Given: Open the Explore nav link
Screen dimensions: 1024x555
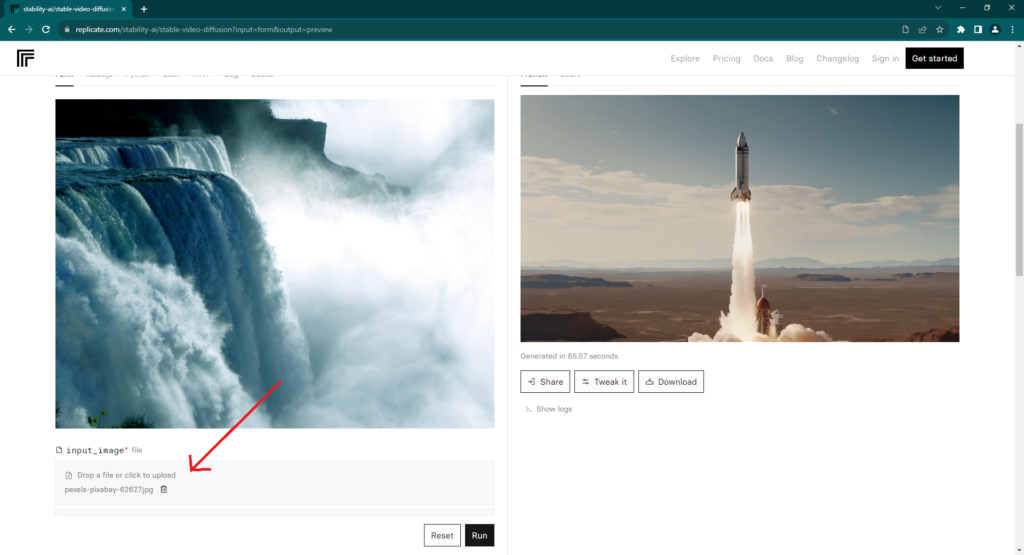Looking at the screenshot, I should coord(684,58).
